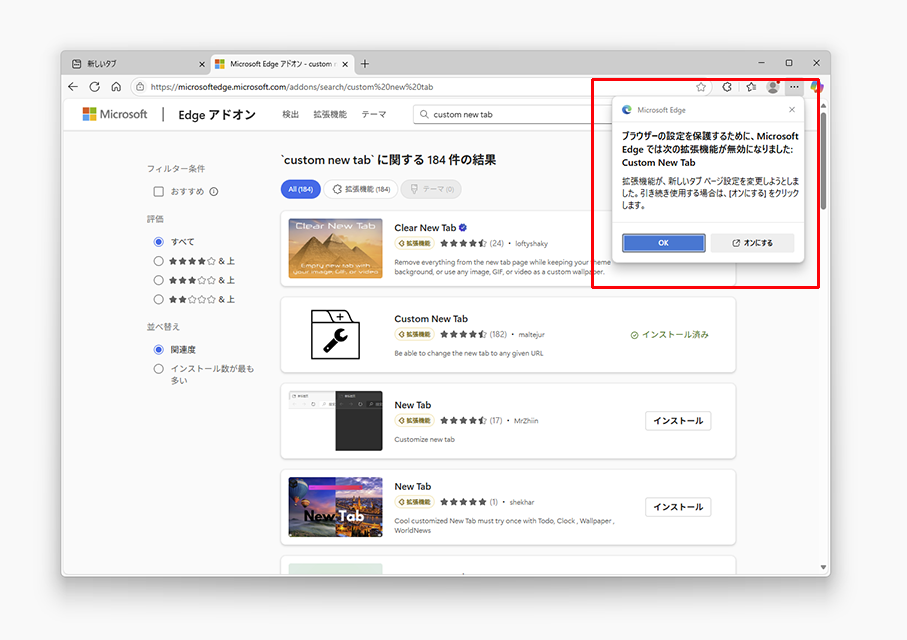Go back with the browser back arrow
907x640 pixels.
tap(73, 87)
